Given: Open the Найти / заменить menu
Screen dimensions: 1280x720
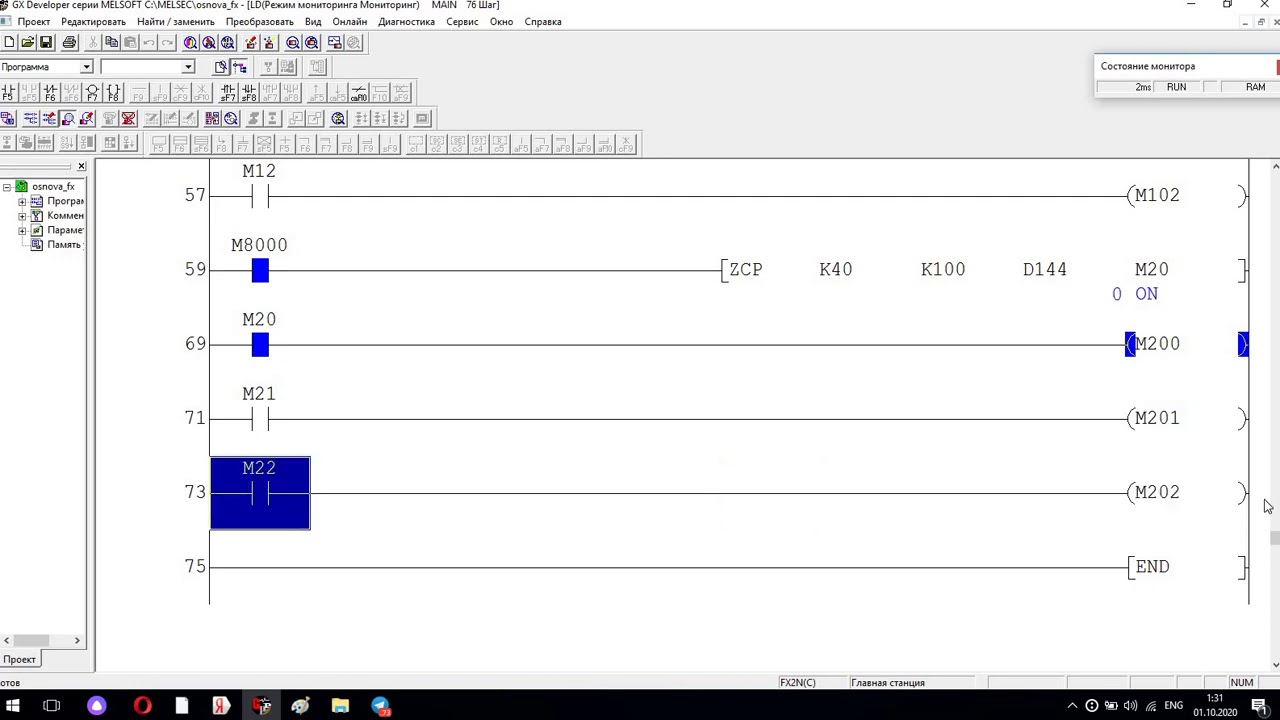Looking at the screenshot, I should [176, 21].
